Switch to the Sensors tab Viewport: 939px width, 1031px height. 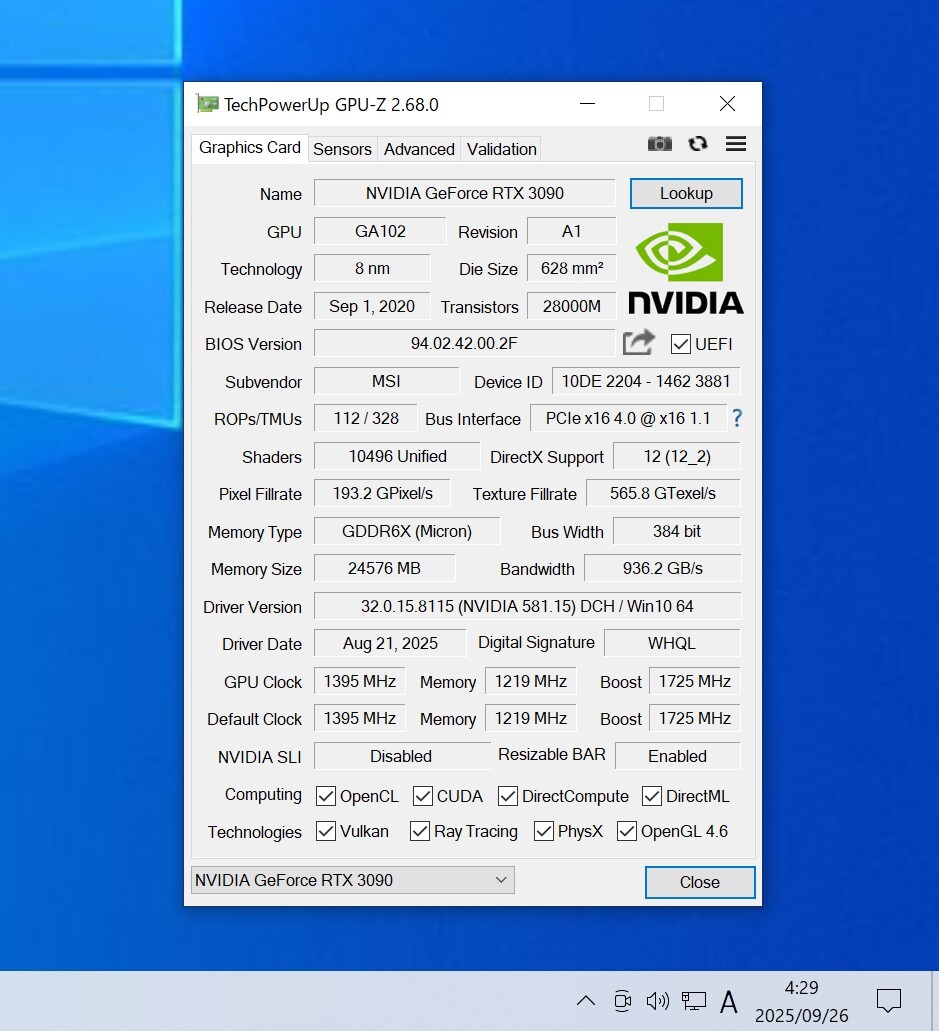tap(342, 149)
